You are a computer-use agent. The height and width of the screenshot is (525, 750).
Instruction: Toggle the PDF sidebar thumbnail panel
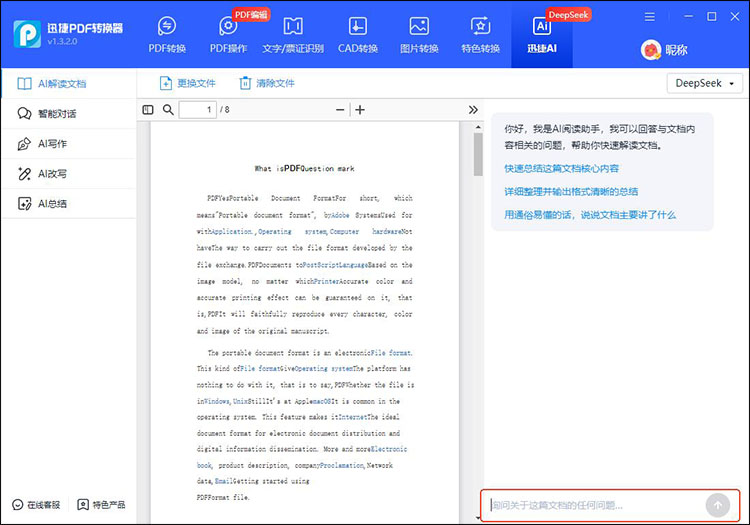click(148, 110)
